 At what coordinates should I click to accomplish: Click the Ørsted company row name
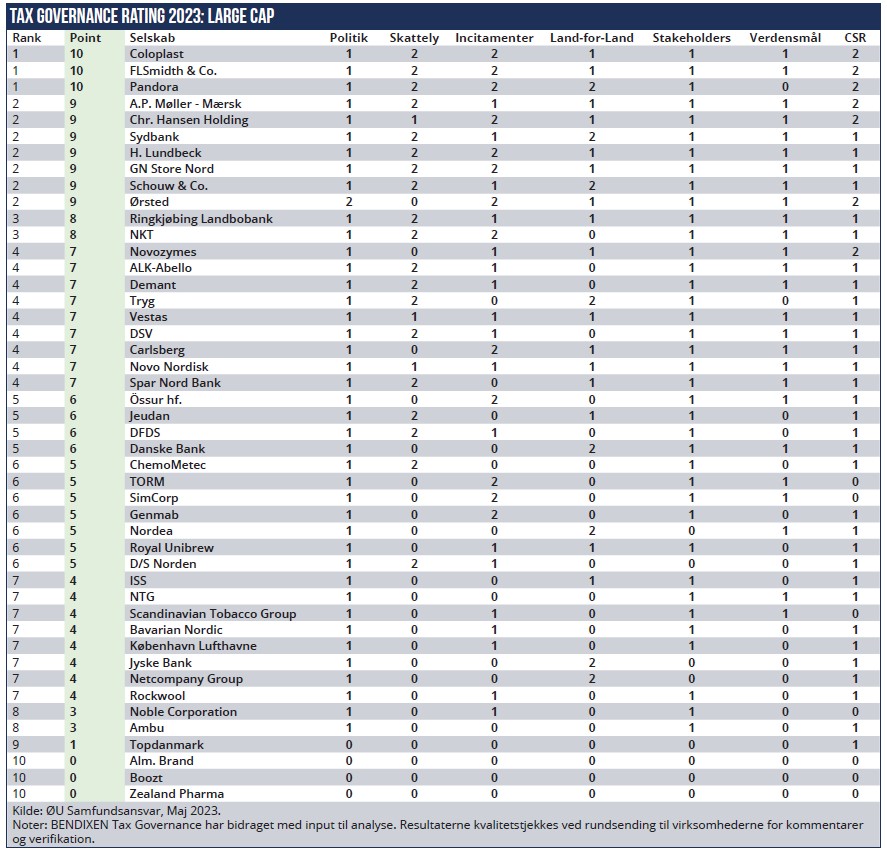coord(151,202)
